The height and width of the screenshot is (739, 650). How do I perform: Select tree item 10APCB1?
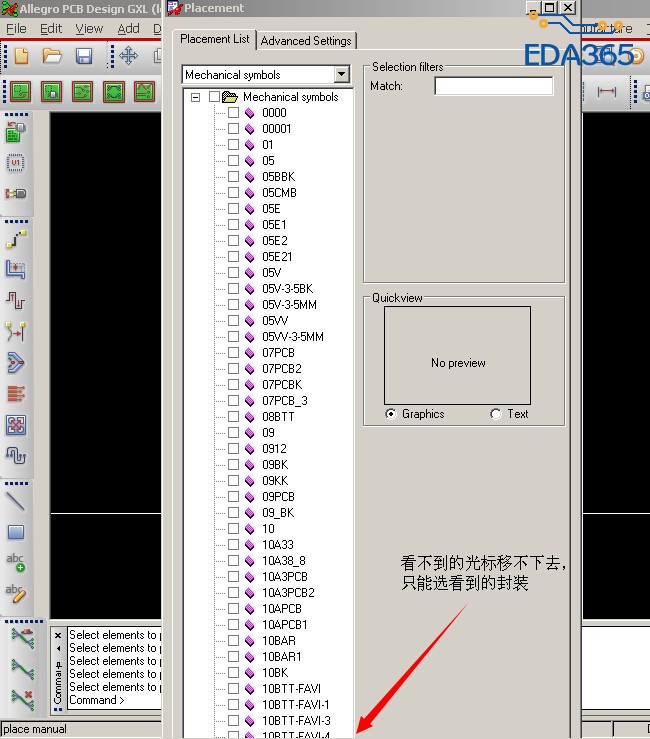point(285,624)
